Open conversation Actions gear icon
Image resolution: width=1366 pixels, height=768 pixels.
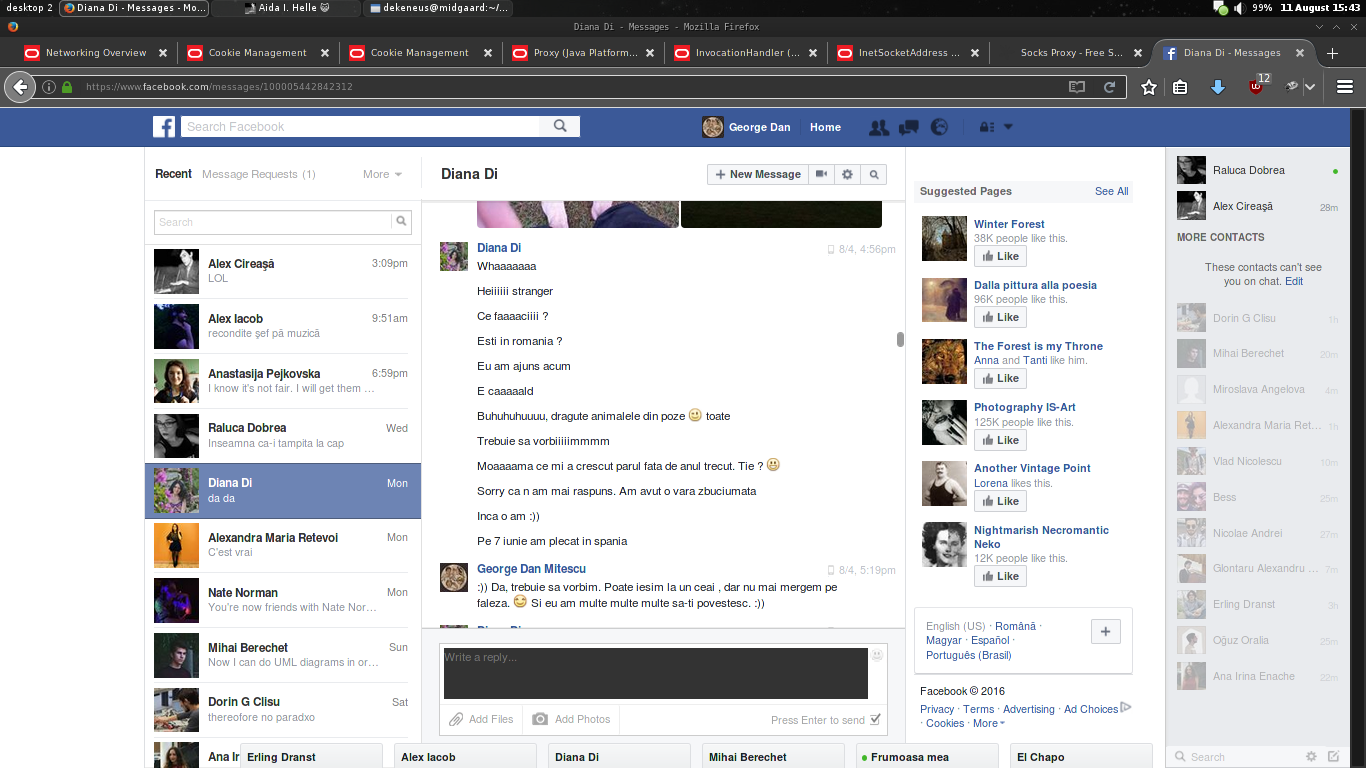(848, 174)
